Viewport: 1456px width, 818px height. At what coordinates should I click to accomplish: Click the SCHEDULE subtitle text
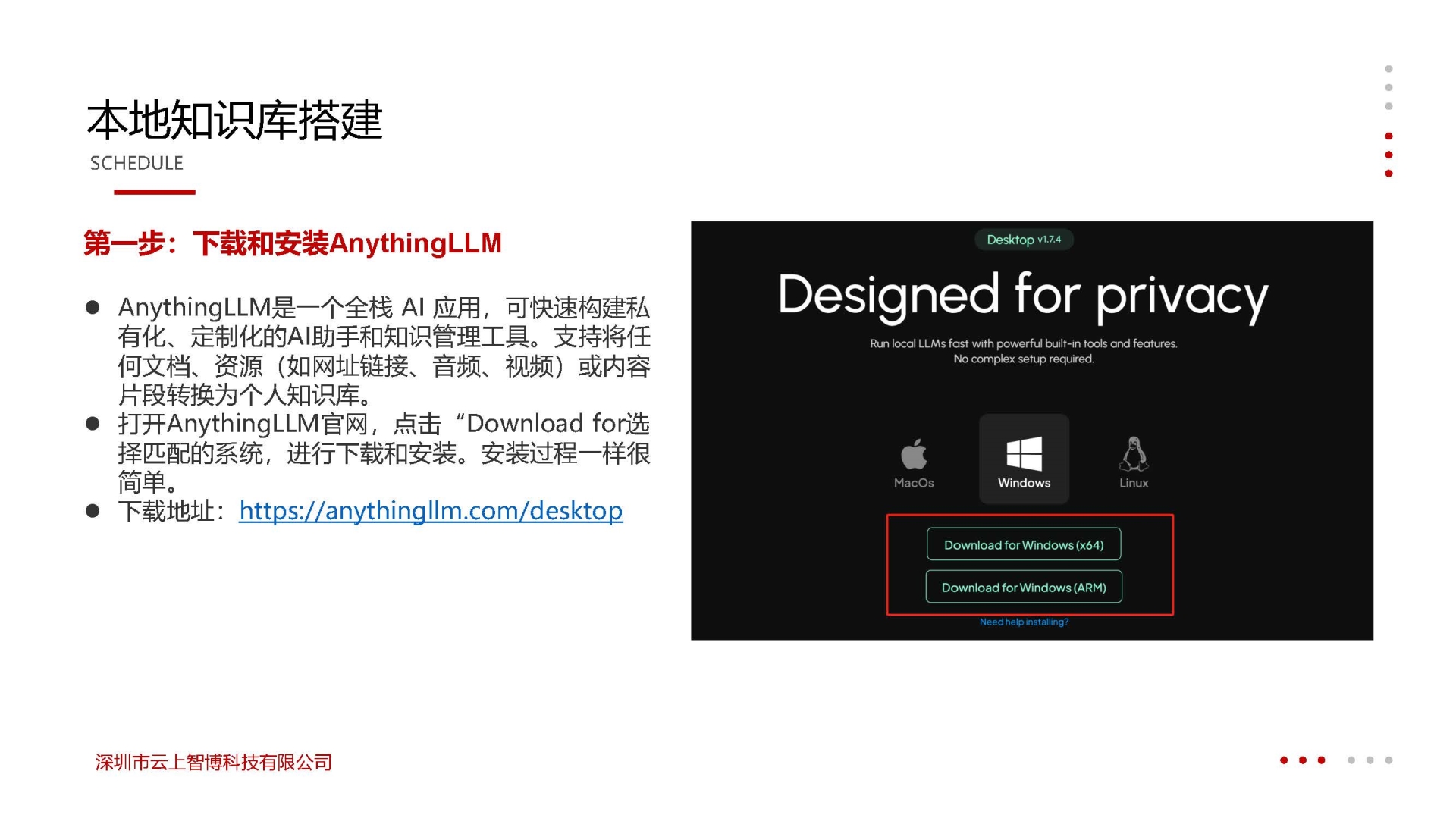[x=136, y=163]
